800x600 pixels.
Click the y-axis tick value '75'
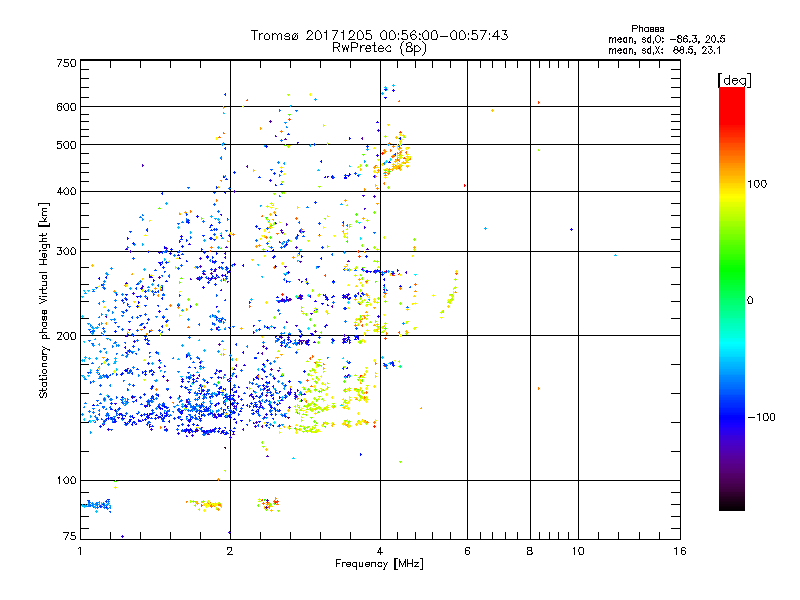tap(70, 536)
